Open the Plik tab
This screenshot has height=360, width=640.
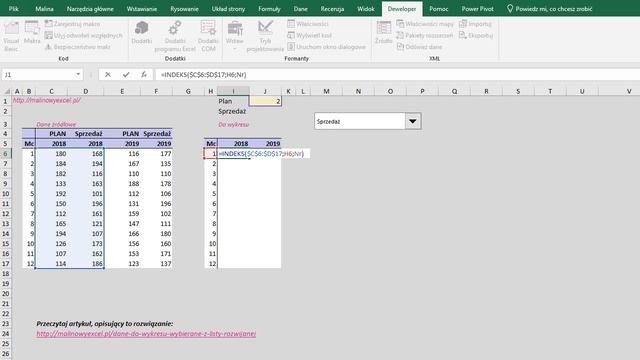pyautogui.click(x=13, y=9)
